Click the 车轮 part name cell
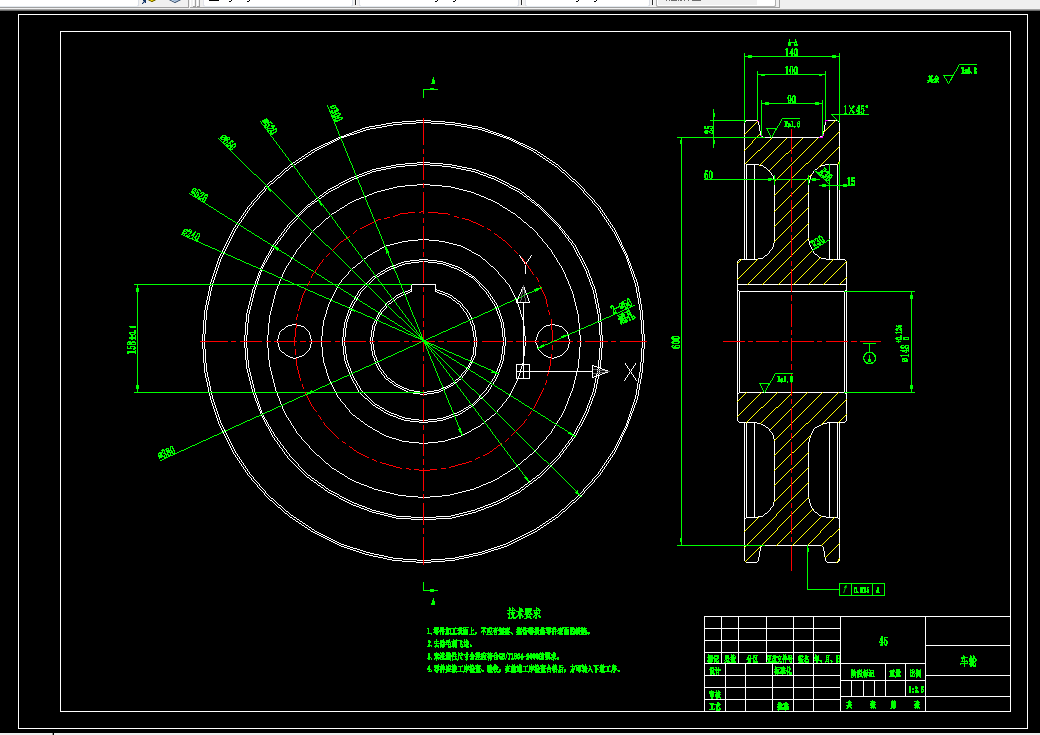 point(968,661)
